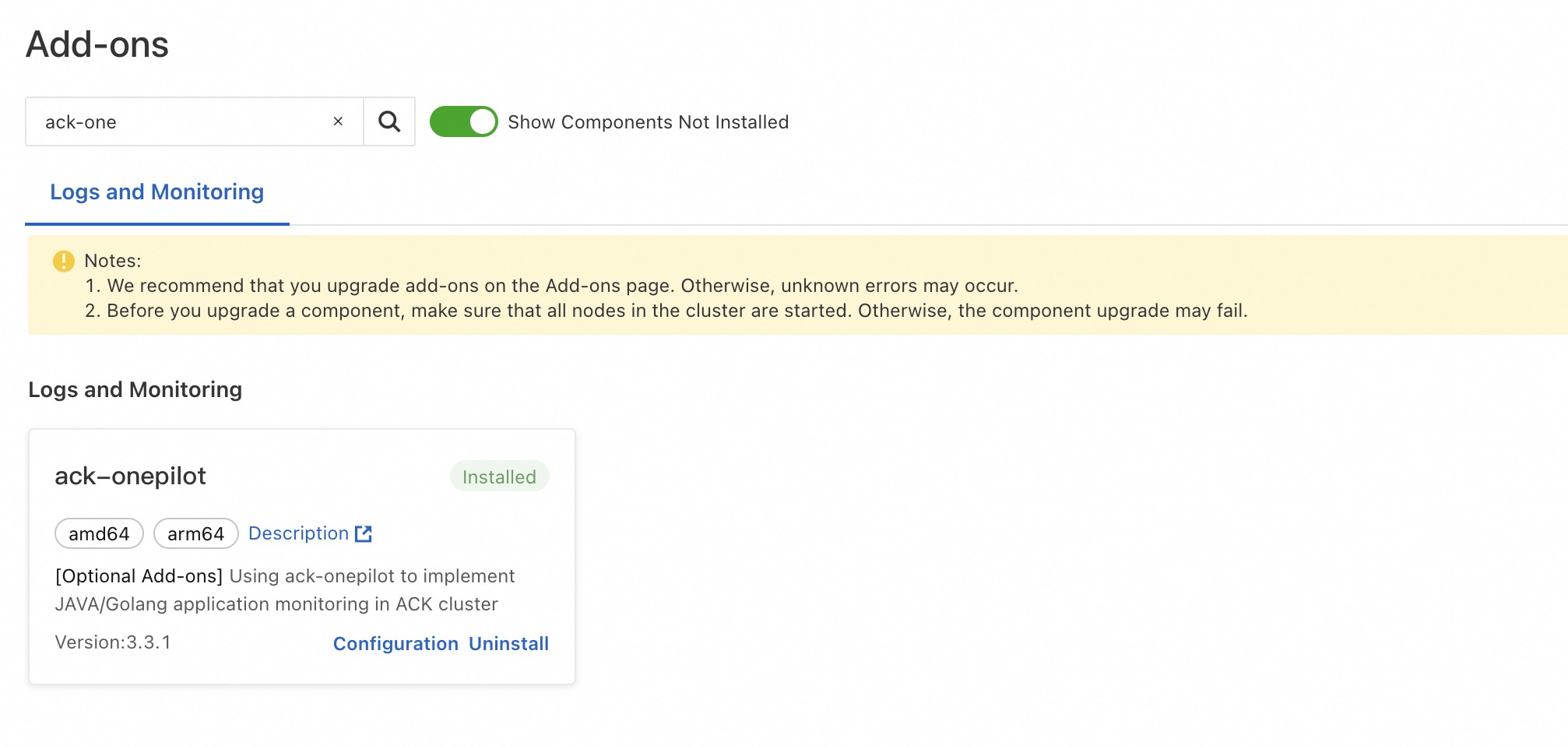Screen dimensions: 1568x749
Task: Focus the add-on search input field
Action: (179, 121)
